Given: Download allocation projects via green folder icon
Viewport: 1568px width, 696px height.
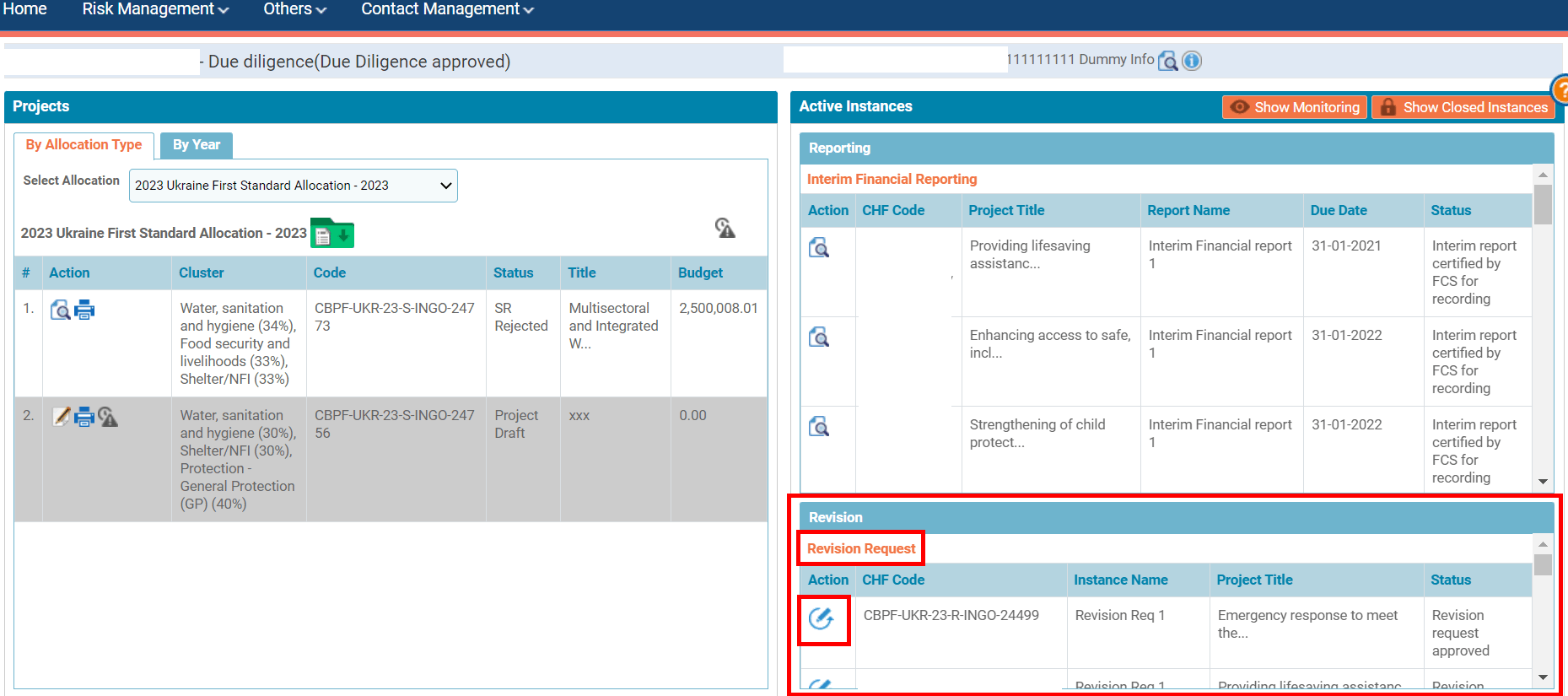Looking at the screenshot, I should (x=332, y=233).
